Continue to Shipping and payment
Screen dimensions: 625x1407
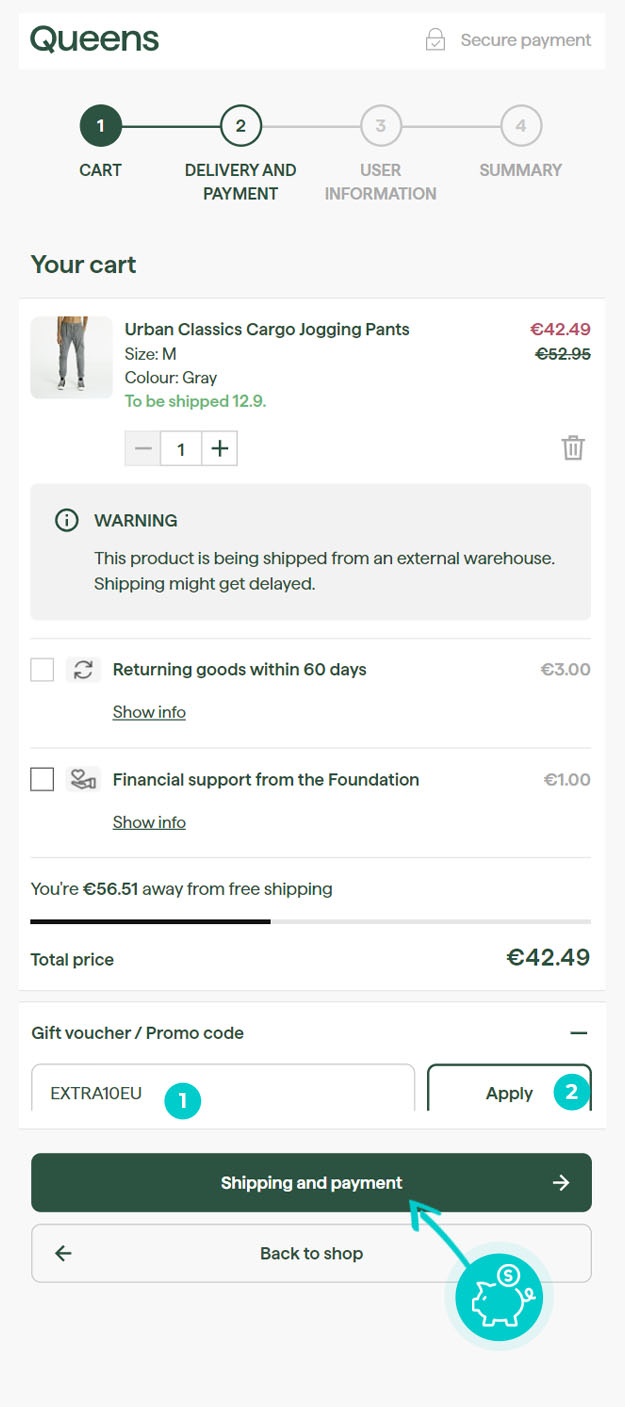311,1183
